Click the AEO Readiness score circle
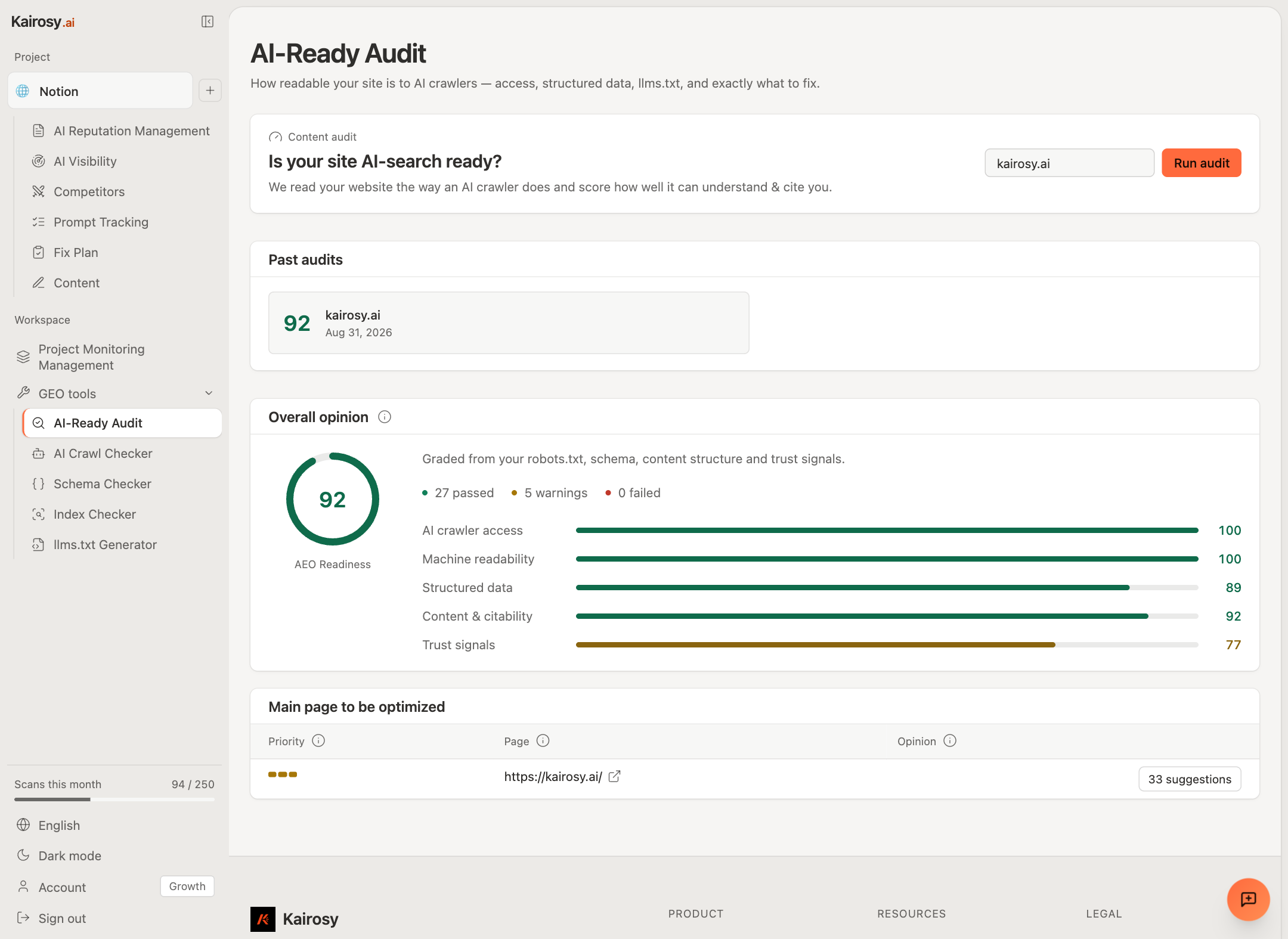Image resolution: width=1288 pixels, height=939 pixels. click(x=332, y=499)
